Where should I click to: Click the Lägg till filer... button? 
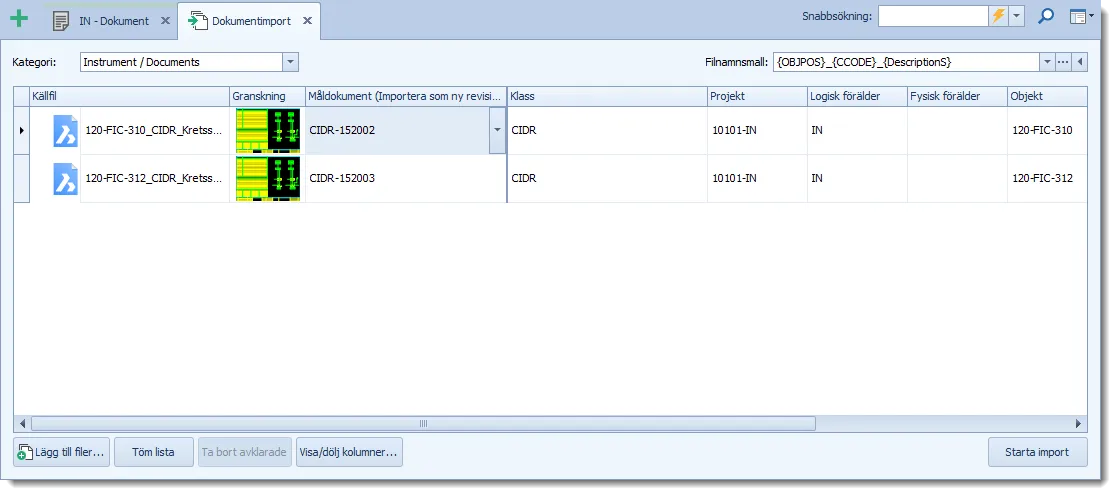[61, 452]
